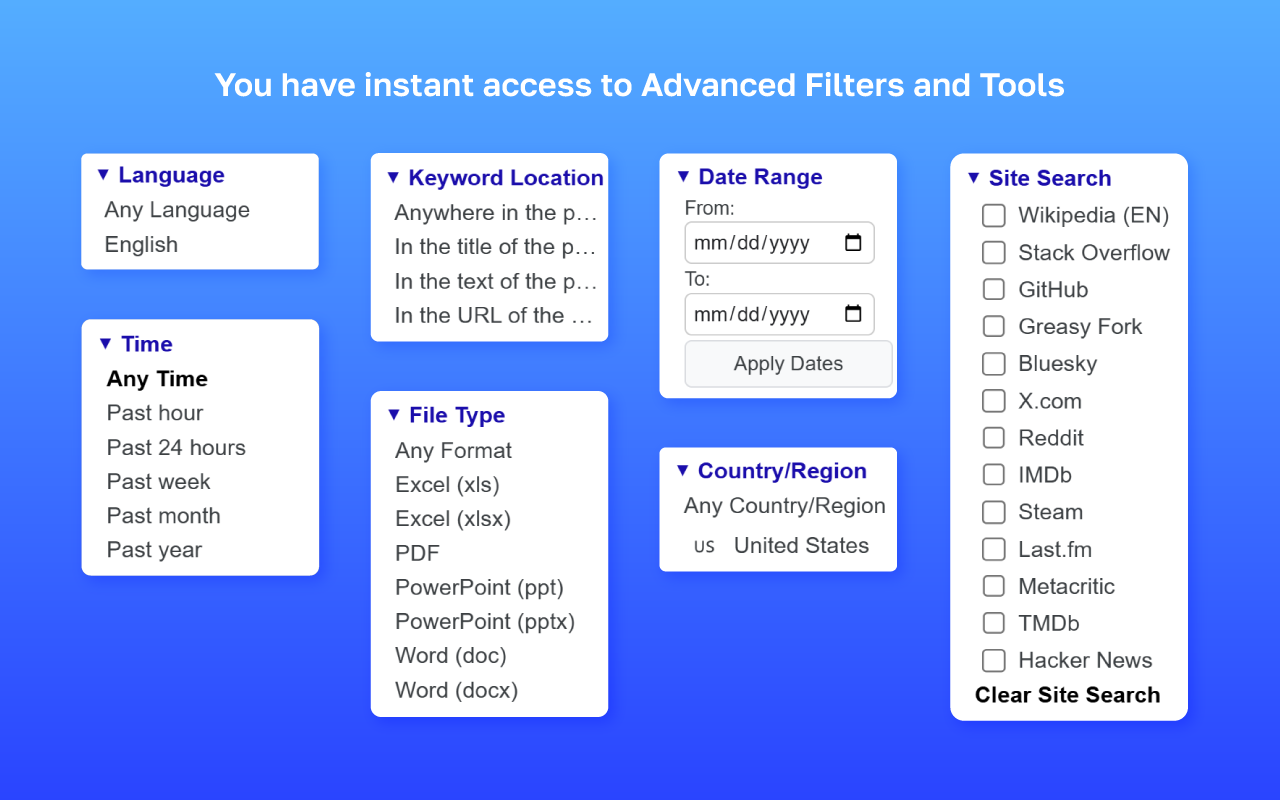Select English language option
This screenshot has height=800, width=1280.
click(x=141, y=245)
